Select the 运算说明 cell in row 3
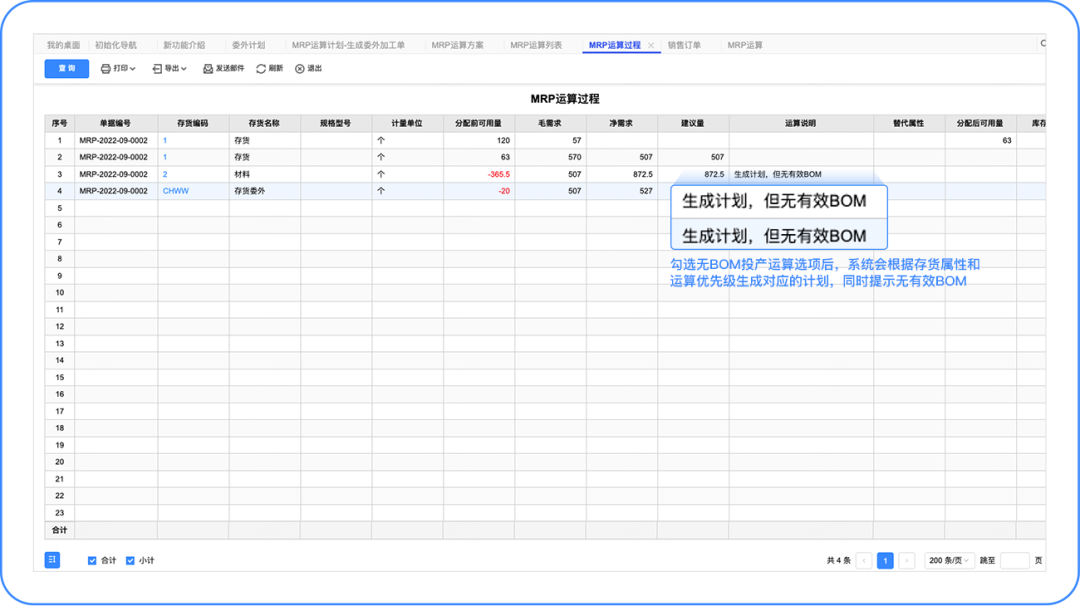Viewport: 1080px width, 606px height. click(800, 174)
